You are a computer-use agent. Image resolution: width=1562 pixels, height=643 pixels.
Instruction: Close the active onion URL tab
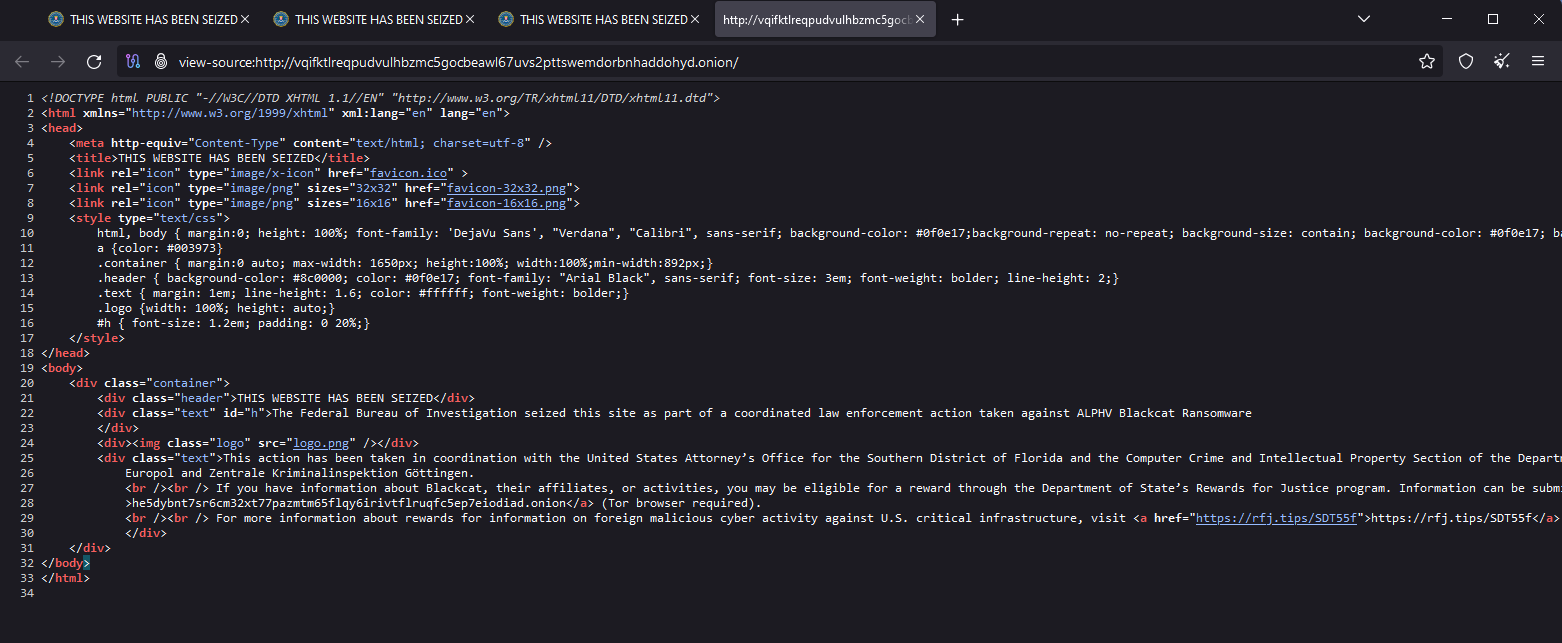point(920,20)
